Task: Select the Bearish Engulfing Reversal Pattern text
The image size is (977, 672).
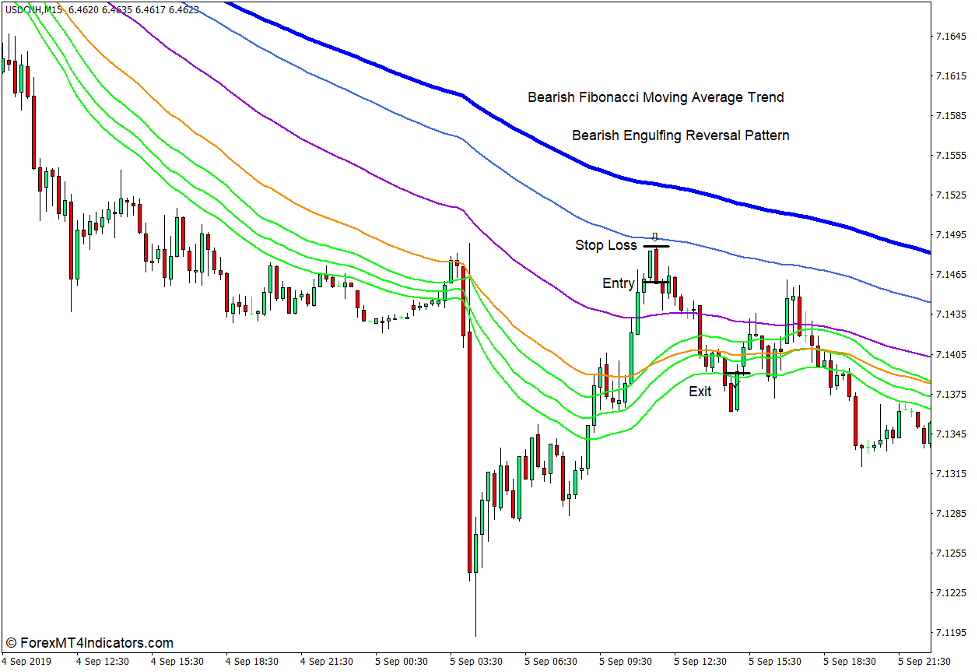Action: click(681, 135)
